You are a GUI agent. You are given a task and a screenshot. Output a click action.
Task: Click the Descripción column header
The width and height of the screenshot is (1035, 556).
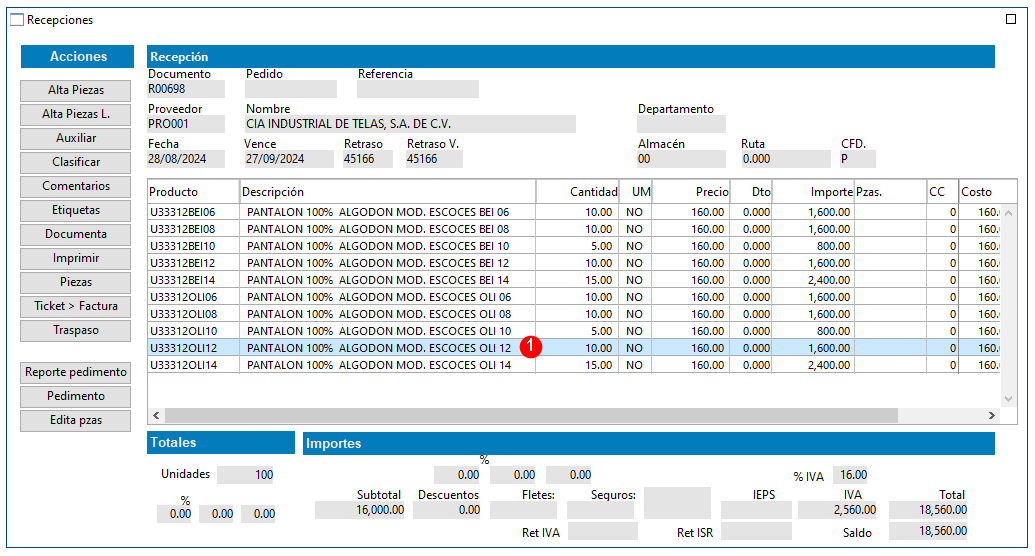click(x=387, y=191)
